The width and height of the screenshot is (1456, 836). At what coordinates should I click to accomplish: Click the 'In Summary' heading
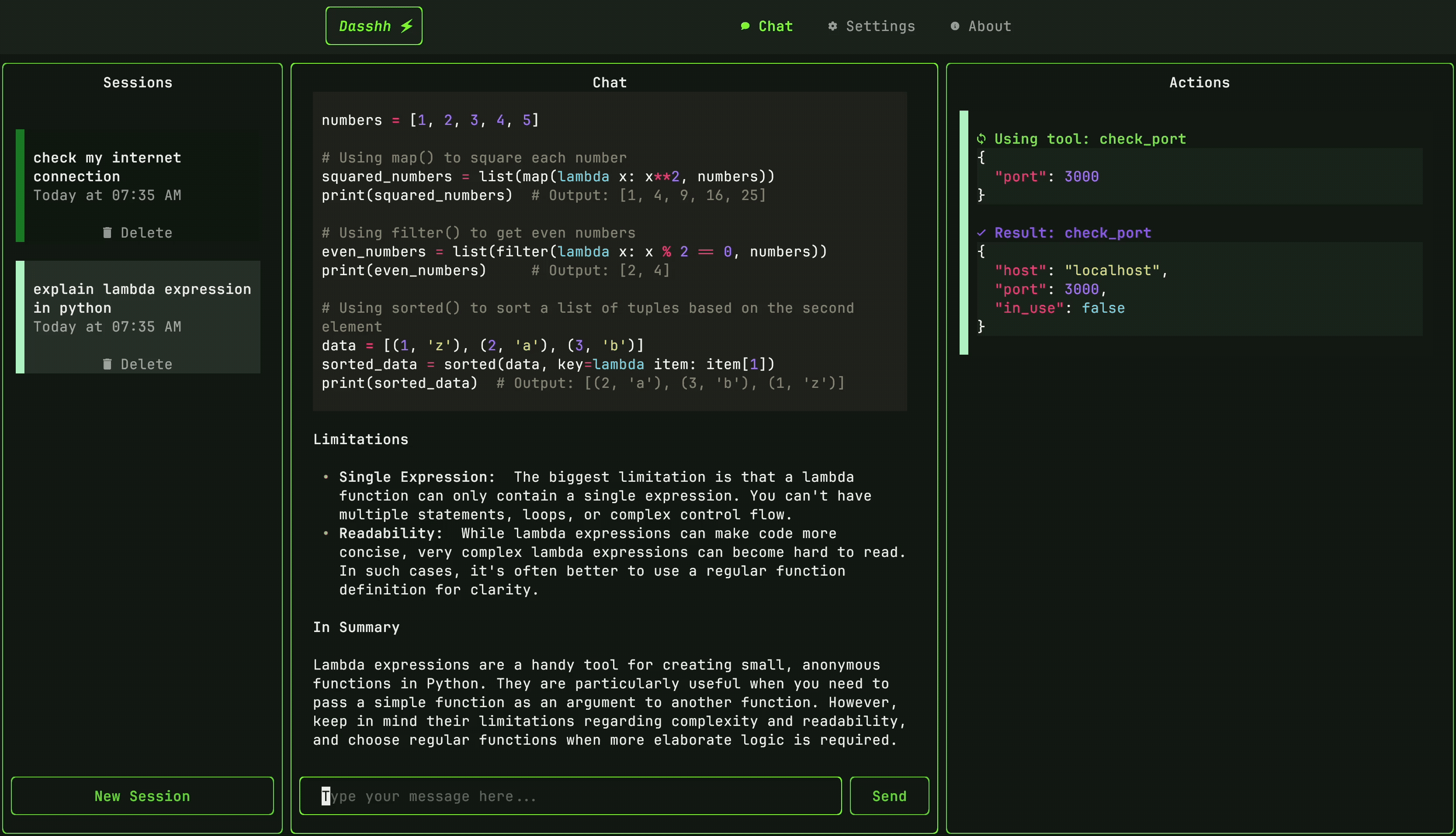coord(356,627)
